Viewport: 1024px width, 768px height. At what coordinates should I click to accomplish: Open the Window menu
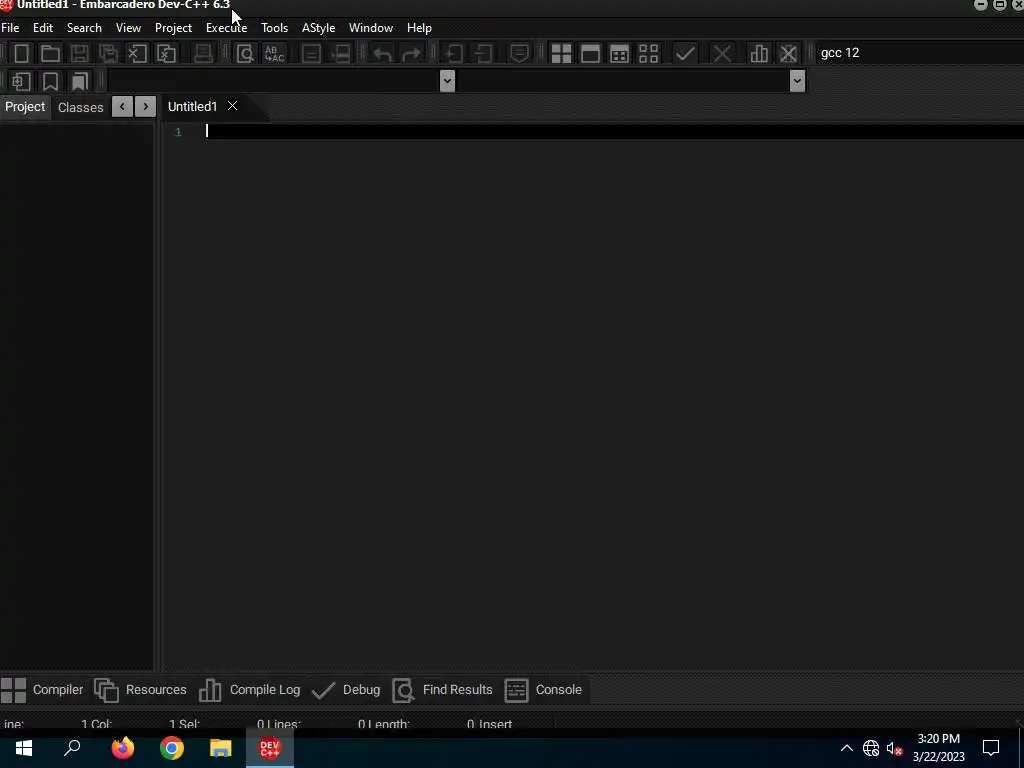pos(370,27)
